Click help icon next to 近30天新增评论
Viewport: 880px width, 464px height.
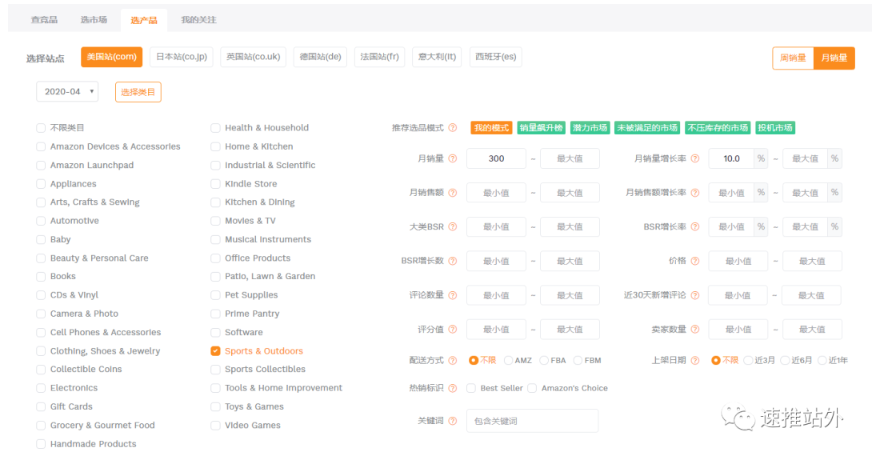(695, 295)
